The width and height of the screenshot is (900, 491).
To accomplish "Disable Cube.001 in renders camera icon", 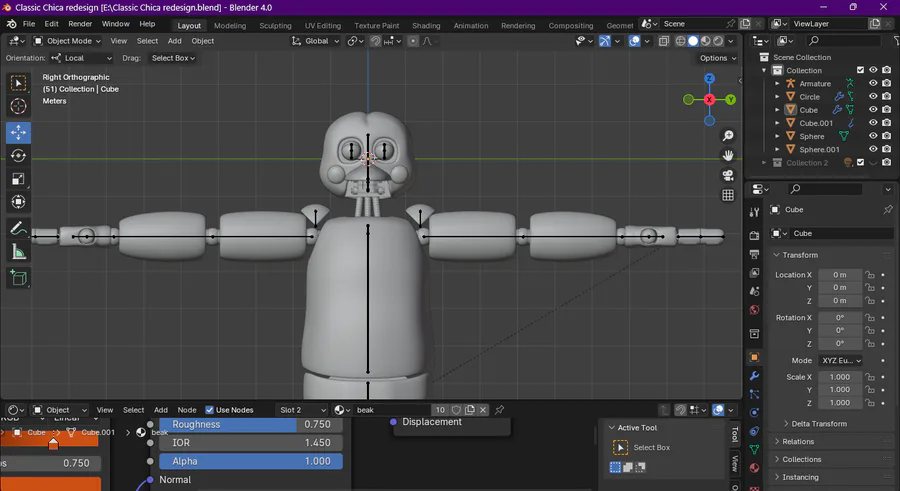I will [x=887, y=123].
